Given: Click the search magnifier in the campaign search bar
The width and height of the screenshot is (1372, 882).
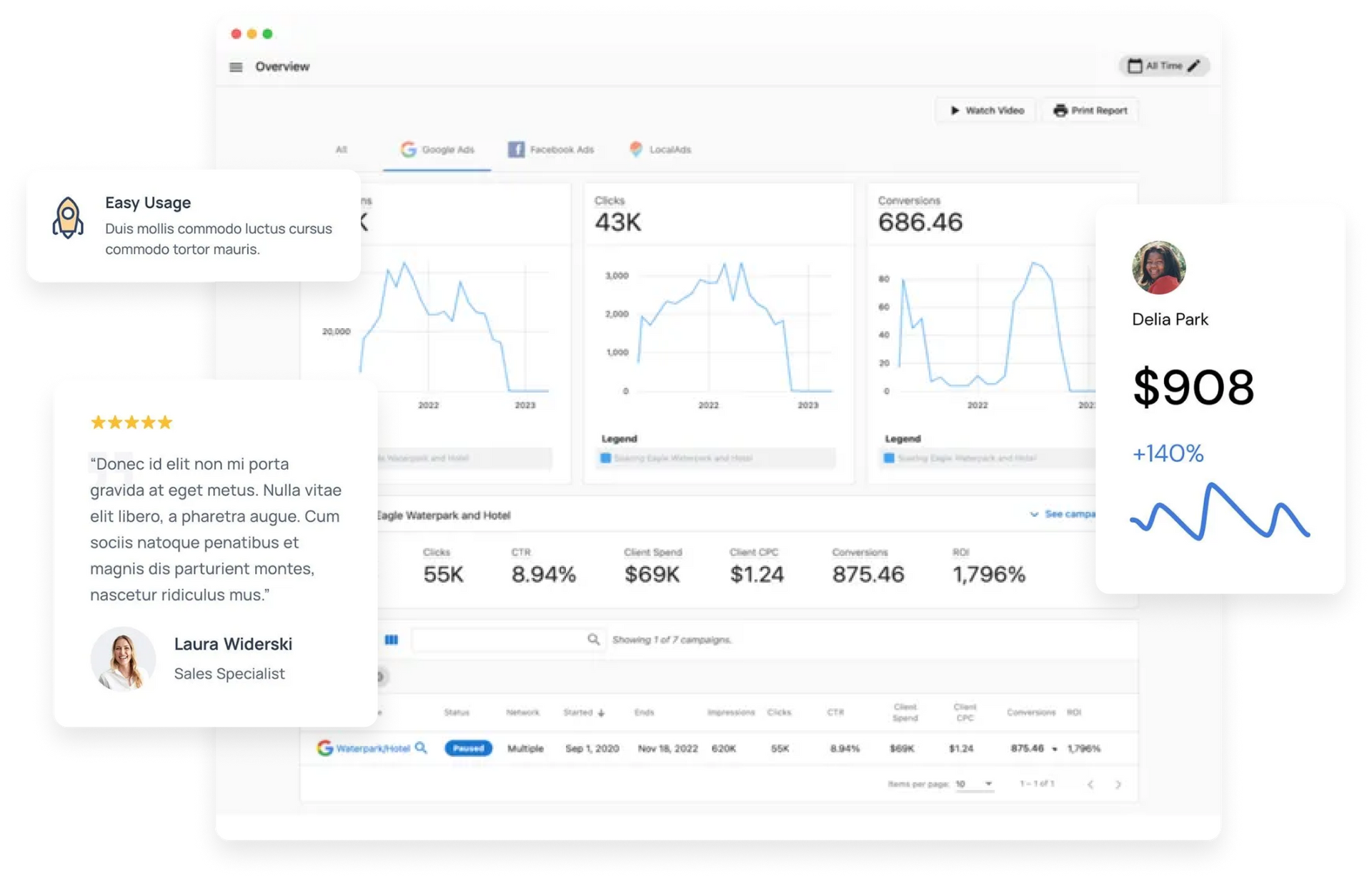Looking at the screenshot, I should pos(593,640).
